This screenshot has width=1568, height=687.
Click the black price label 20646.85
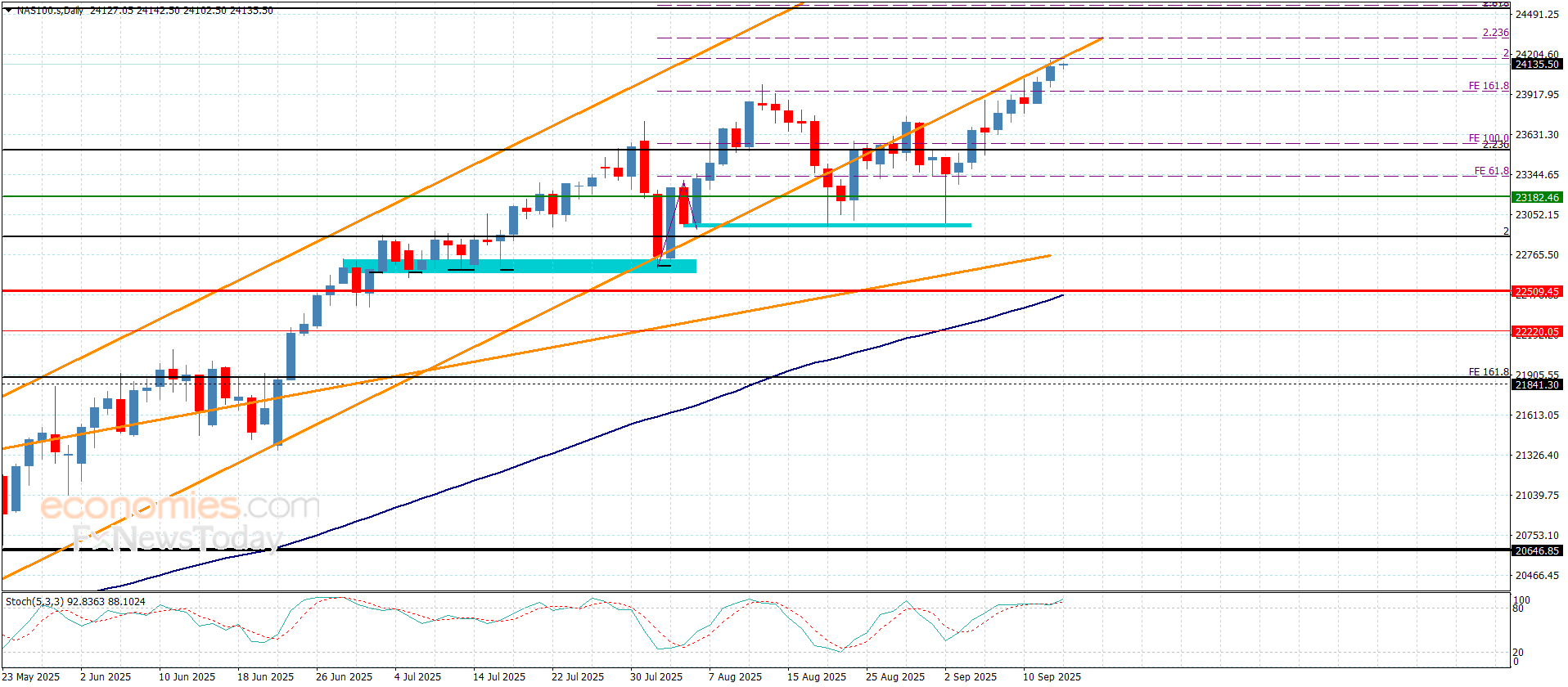(x=1537, y=550)
